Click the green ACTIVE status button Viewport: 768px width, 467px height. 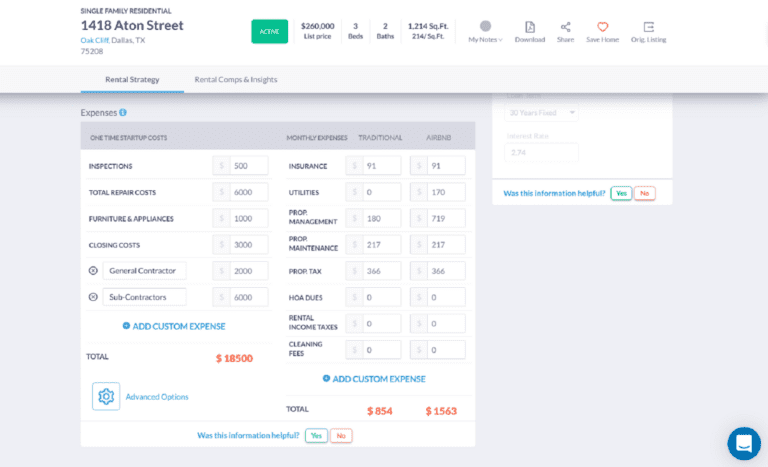(x=269, y=31)
